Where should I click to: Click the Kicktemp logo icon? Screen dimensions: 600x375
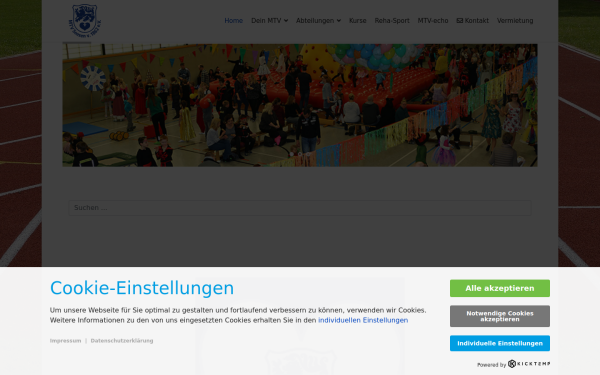512,364
